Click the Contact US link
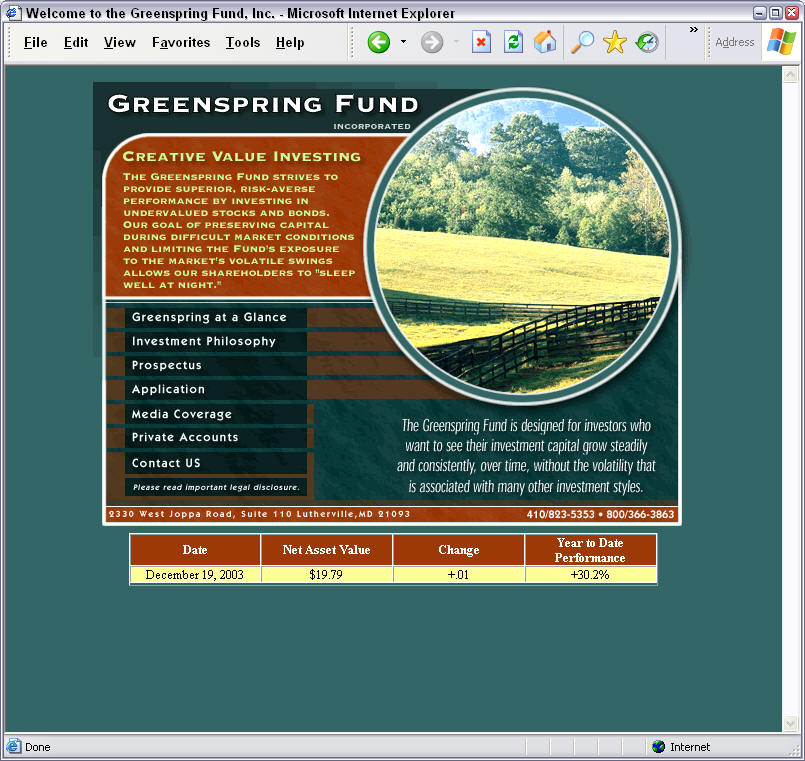This screenshot has height=761, width=805. click(x=216, y=463)
